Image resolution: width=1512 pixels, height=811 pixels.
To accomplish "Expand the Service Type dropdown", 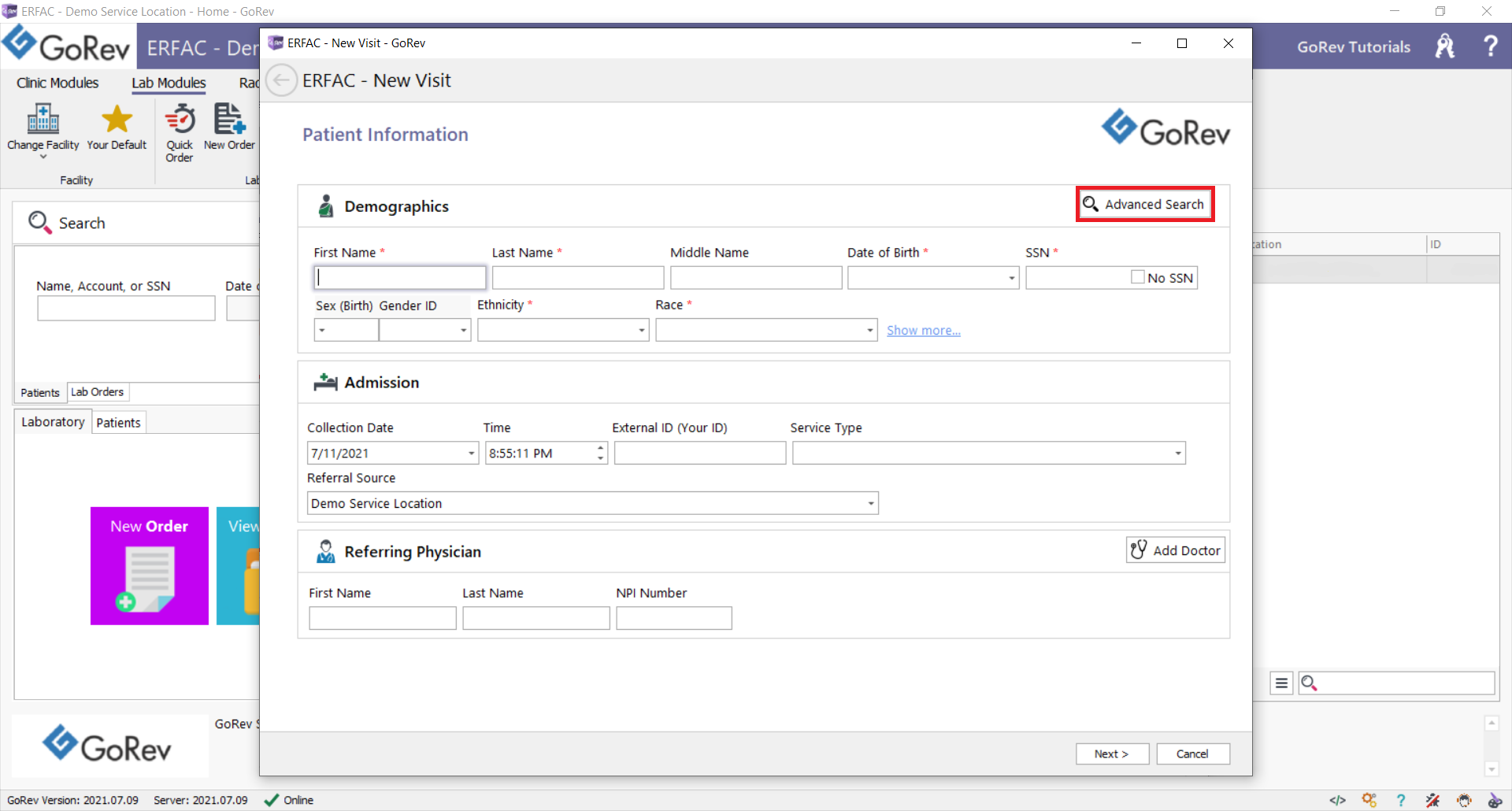I will point(1178,453).
